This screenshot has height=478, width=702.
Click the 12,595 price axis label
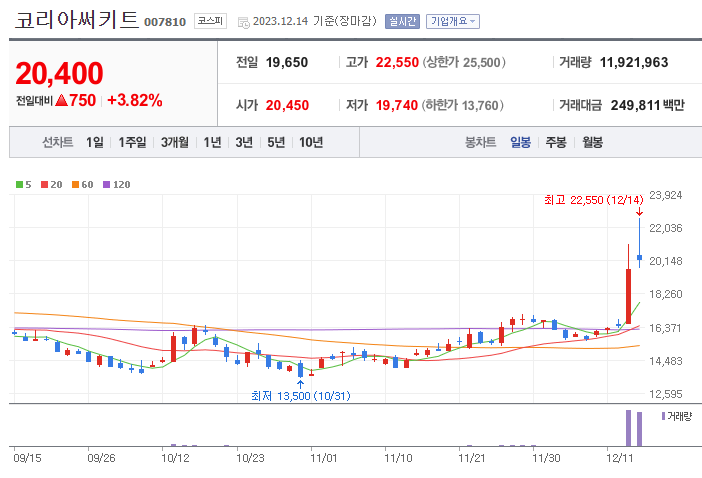(x=666, y=394)
